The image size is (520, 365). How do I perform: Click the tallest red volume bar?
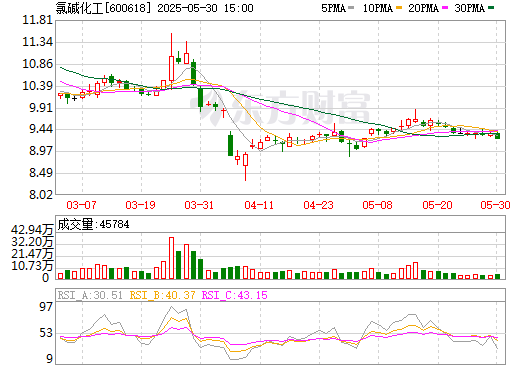(x=171, y=258)
